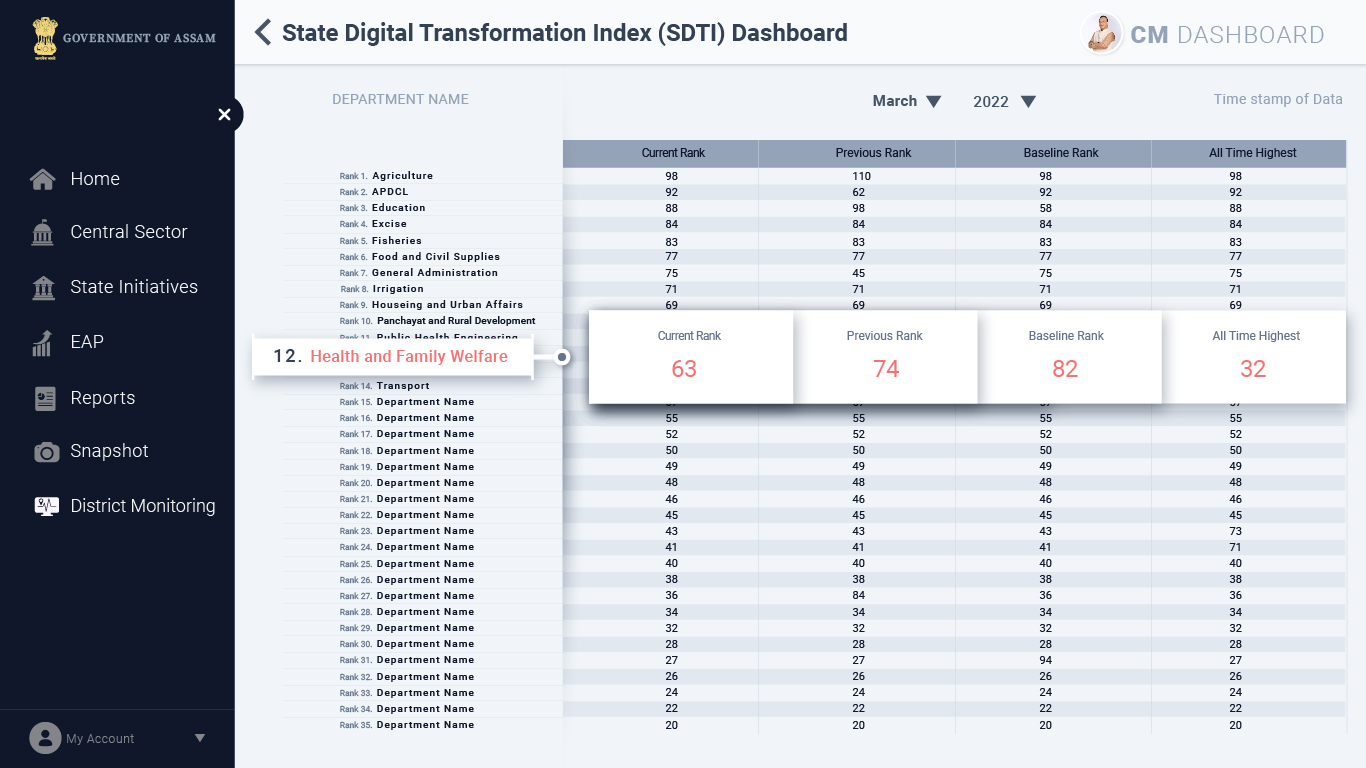Select the Agriculture department row
The image size is (1366, 768).
click(402, 176)
